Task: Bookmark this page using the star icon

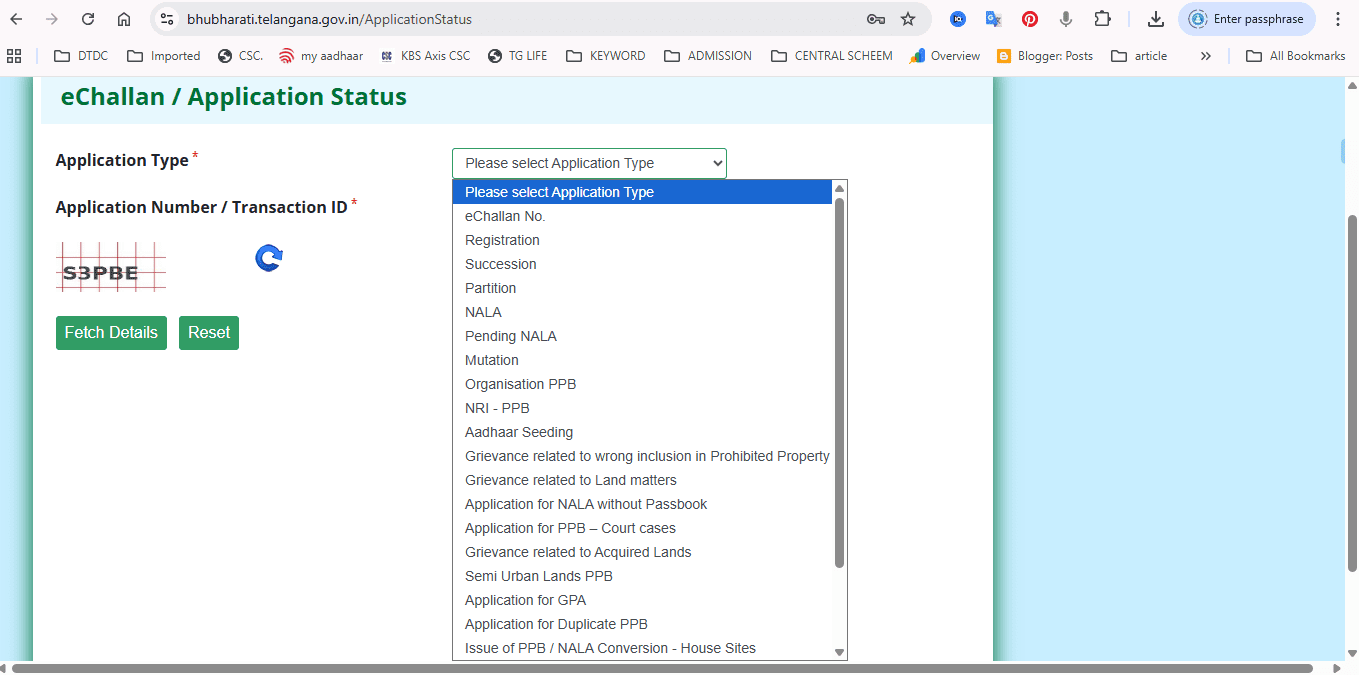Action: (x=907, y=18)
